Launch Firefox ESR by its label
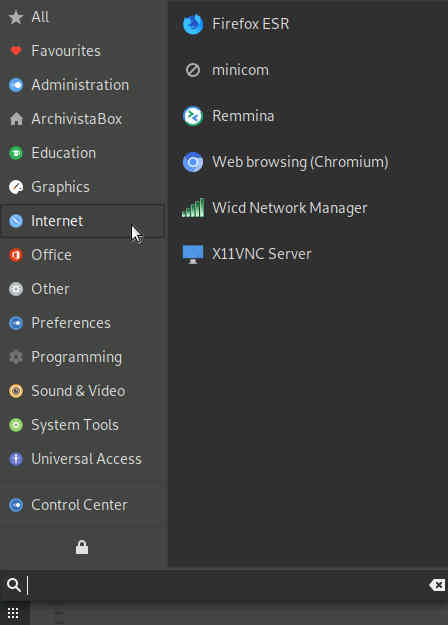Viewport: 448px width, 625px height. pyautogui.click(x=251, y=24)
